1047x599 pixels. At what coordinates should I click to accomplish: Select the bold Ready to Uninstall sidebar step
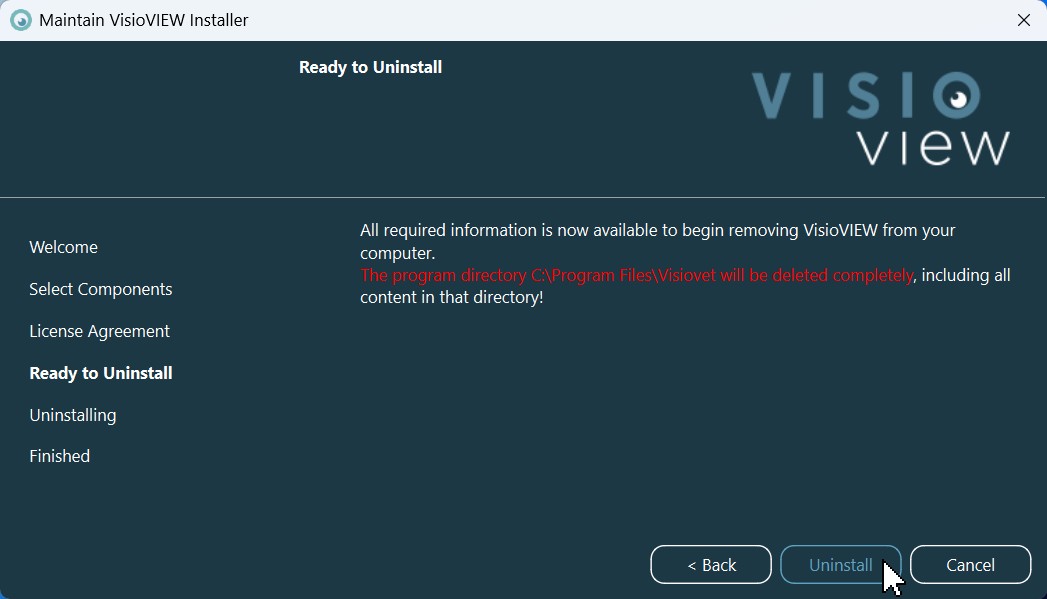[101, 373]
